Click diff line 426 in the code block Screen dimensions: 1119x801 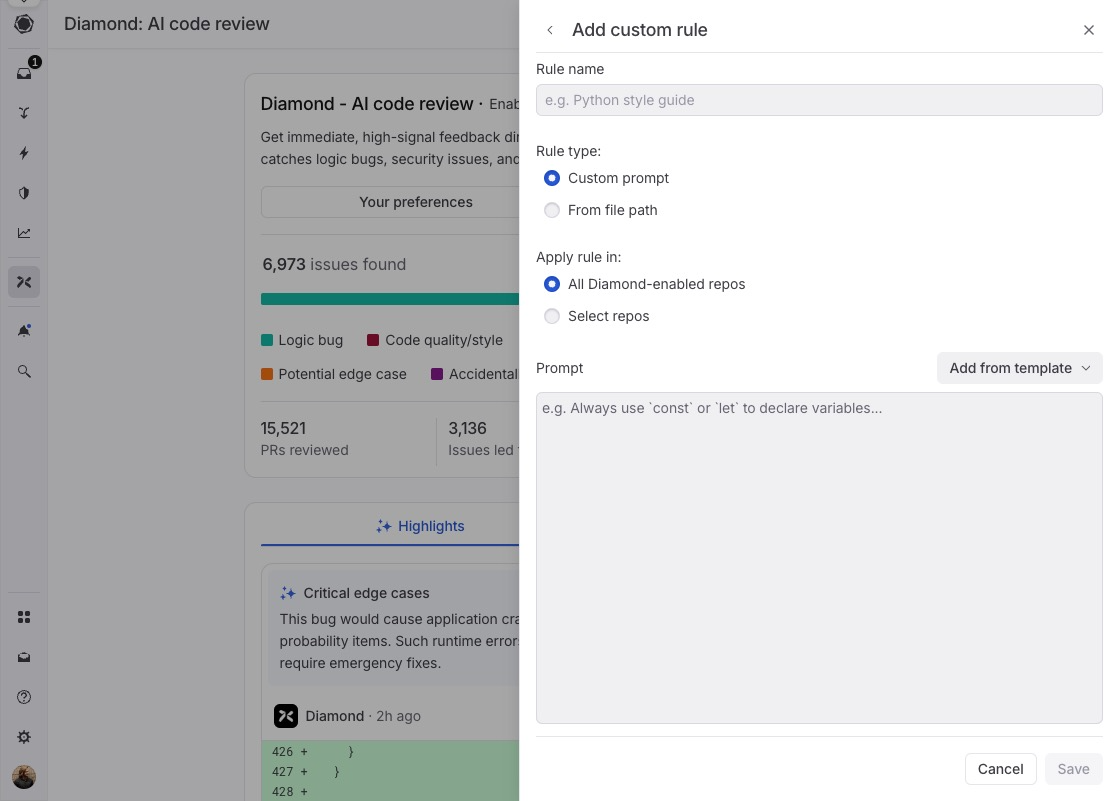(390, 751)
